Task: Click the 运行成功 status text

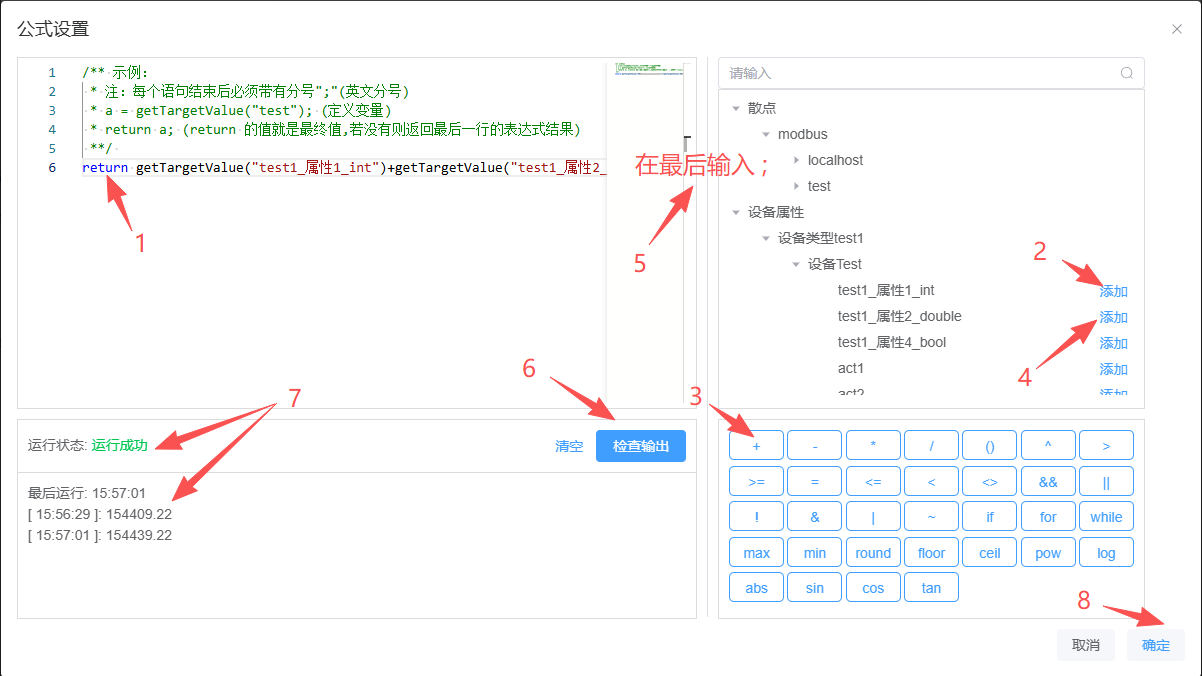Action: click(119, 445)
